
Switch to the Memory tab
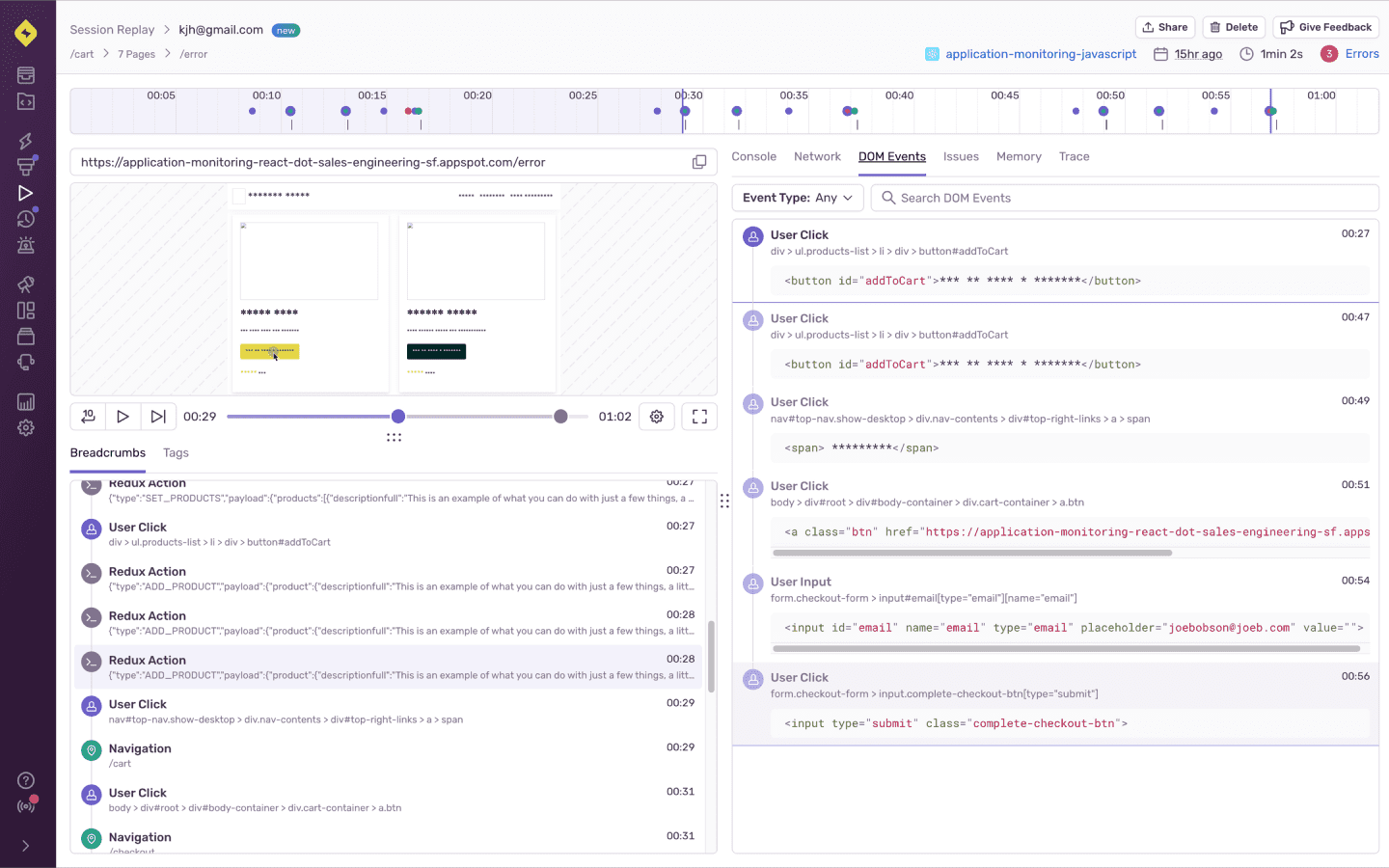tap(1019, 156)
